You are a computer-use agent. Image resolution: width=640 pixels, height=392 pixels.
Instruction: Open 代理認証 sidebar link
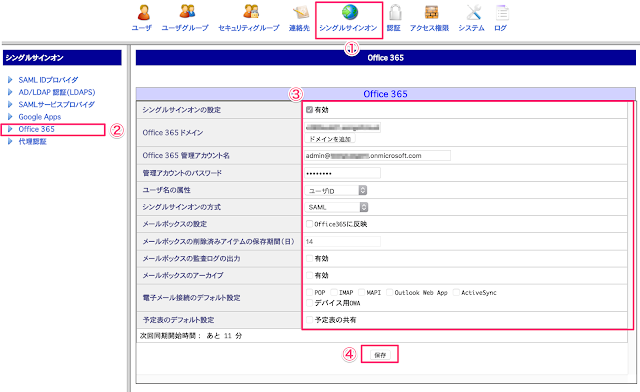coord(33,141)
